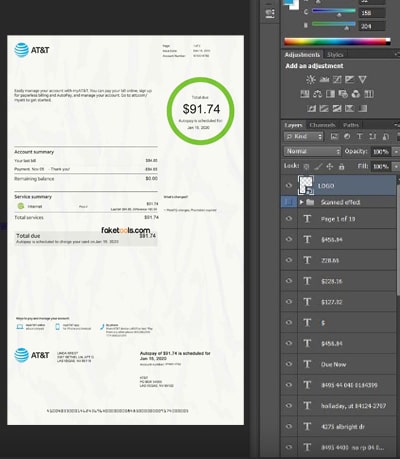Lock all with padlock icon
This screenshot has height=459, width=400.
point(341,166)
